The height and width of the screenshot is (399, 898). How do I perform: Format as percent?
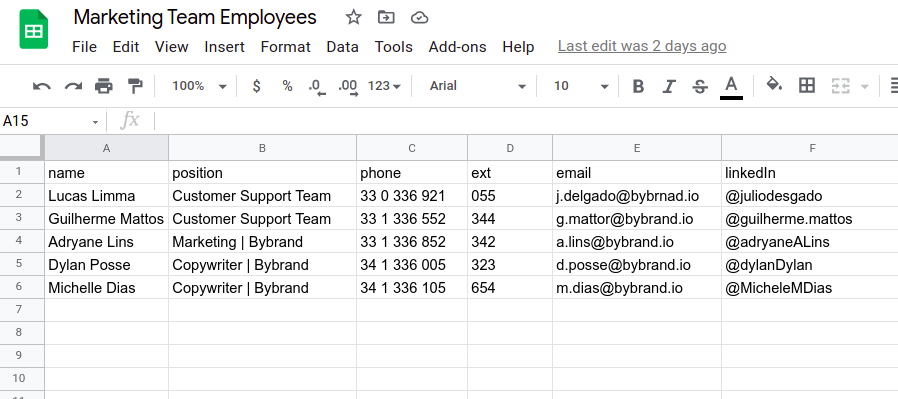(287, 86)
